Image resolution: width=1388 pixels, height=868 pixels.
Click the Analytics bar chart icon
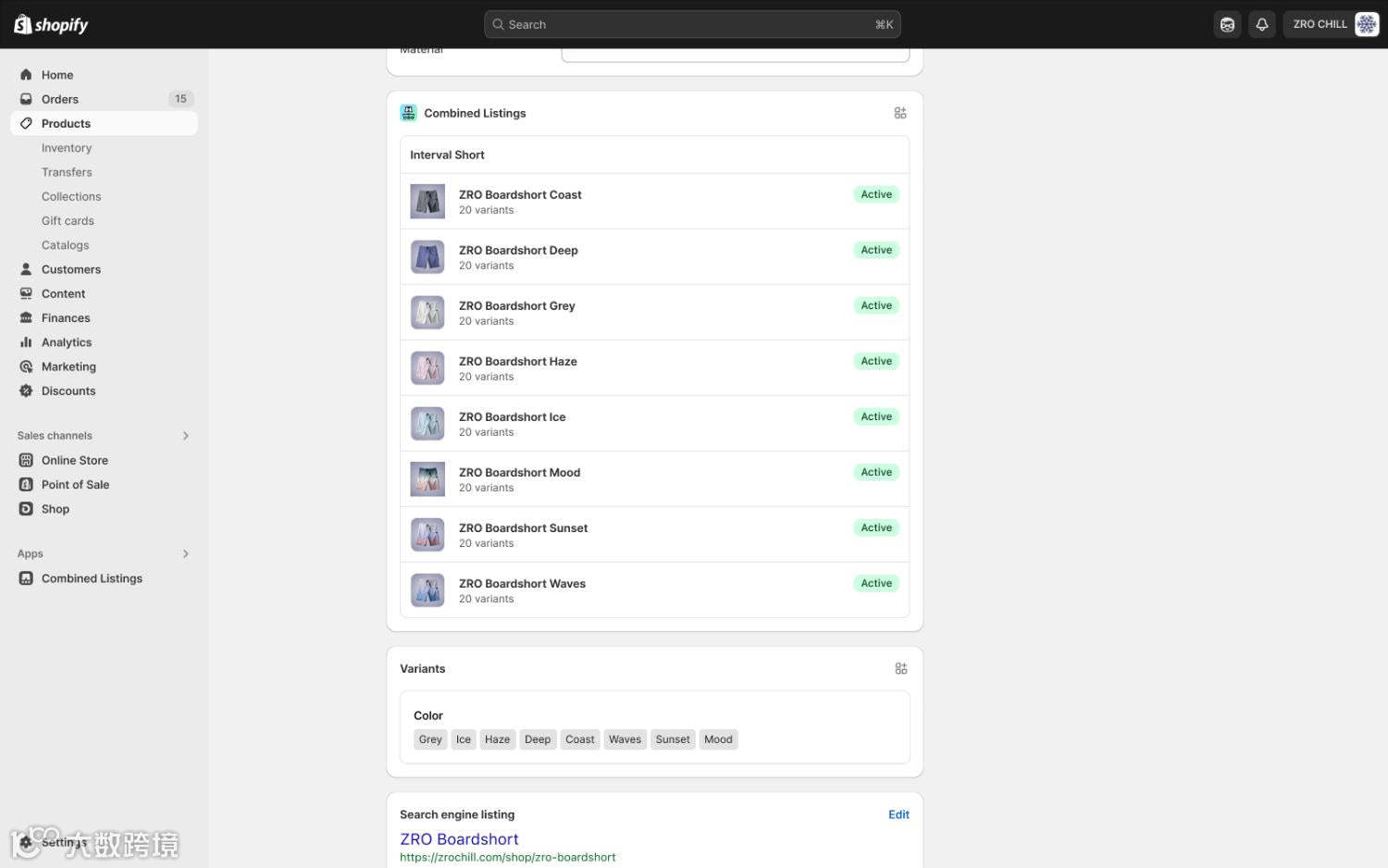point(26,342)
